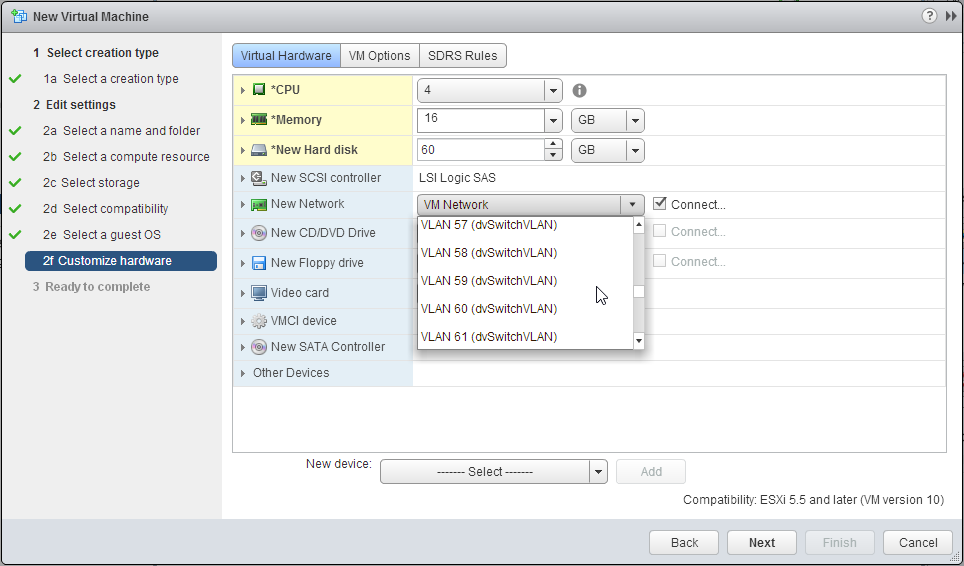Toggle the CD/DVD Drive Connect checkbox

pos(660,230)
